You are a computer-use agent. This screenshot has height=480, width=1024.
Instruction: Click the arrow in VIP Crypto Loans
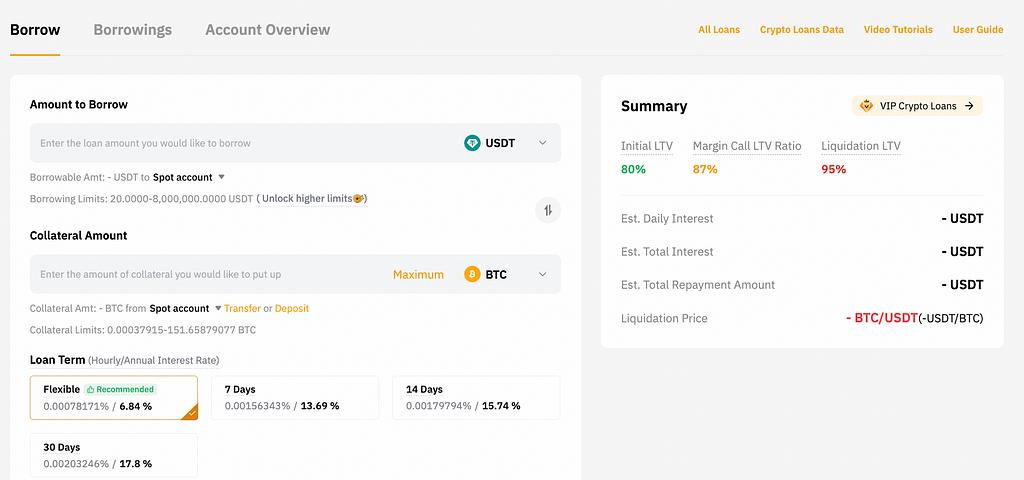pyautogui.click(x=969, y=106)
